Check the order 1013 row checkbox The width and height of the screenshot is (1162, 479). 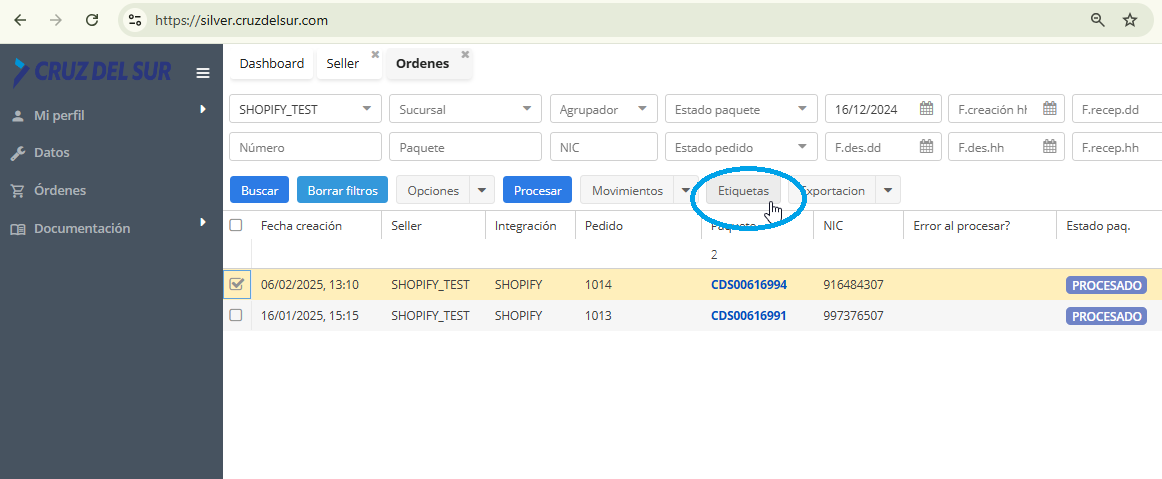pos(237,315)
